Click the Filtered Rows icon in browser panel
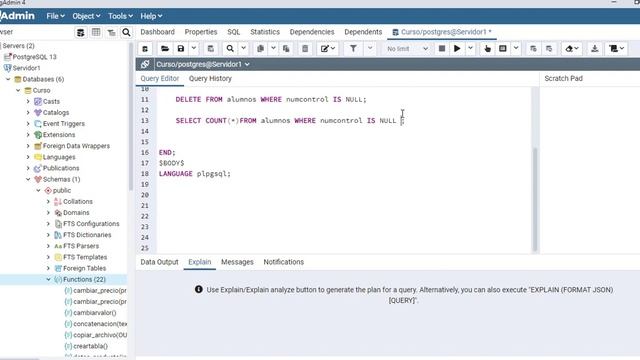Viewport: 640px width, 360px height. (111, 32)
